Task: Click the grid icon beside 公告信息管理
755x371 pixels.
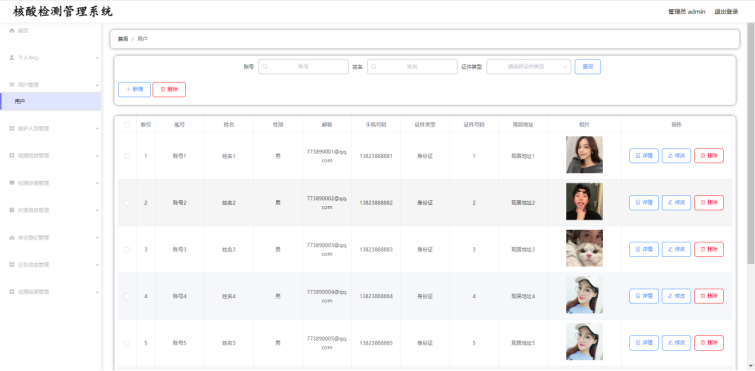Action: coord(12,265)
